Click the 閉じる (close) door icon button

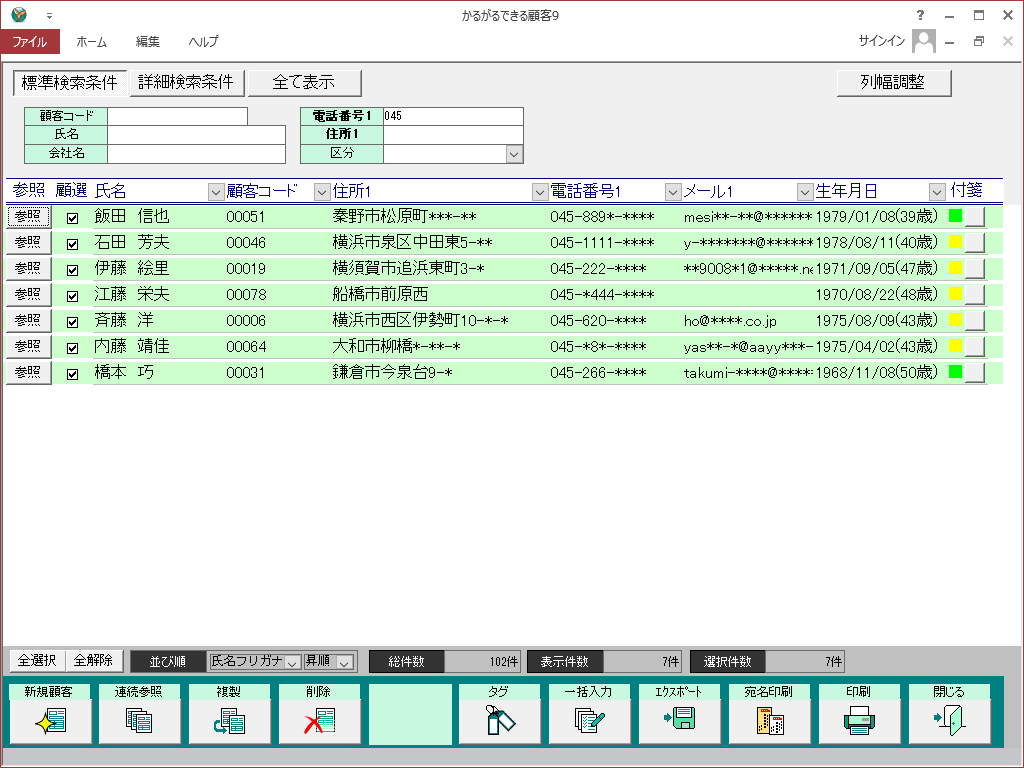pyautogui.click(x=950, y=713)
